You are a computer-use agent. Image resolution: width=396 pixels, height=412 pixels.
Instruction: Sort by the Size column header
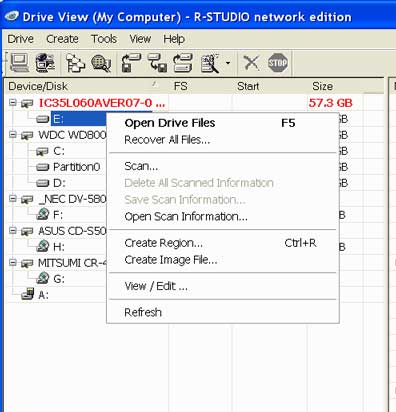coord(334,86)
